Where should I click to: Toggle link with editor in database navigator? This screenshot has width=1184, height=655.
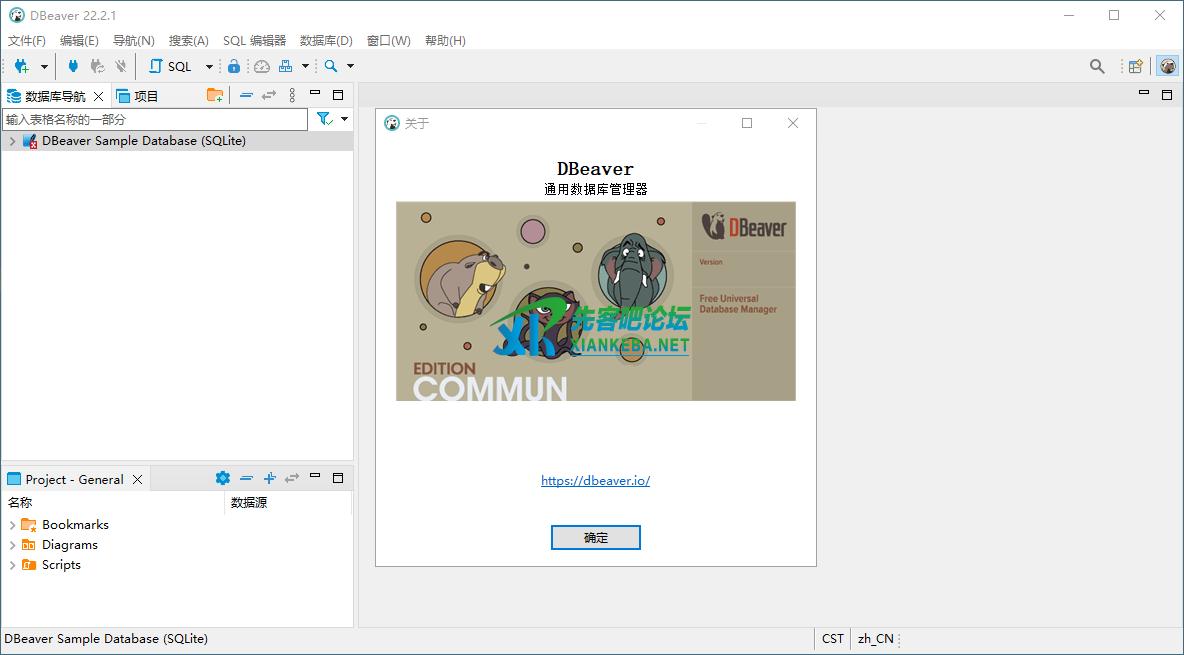pos(269,95)
